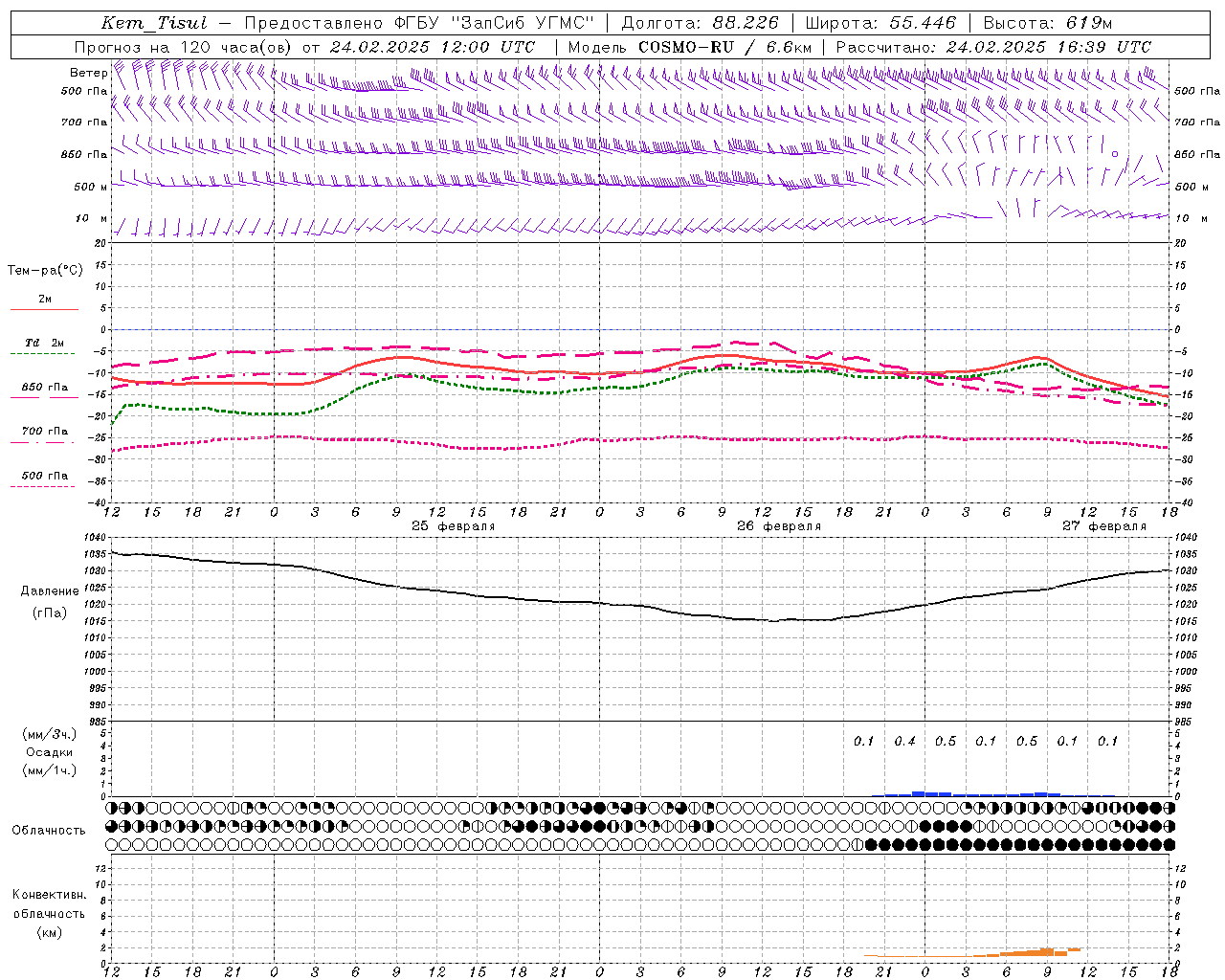Screen dimensions: 1225x980
Task: Click the Тем-ра(°C) temperature panel label
Action: pyautogui.click(x=45, y=271)
